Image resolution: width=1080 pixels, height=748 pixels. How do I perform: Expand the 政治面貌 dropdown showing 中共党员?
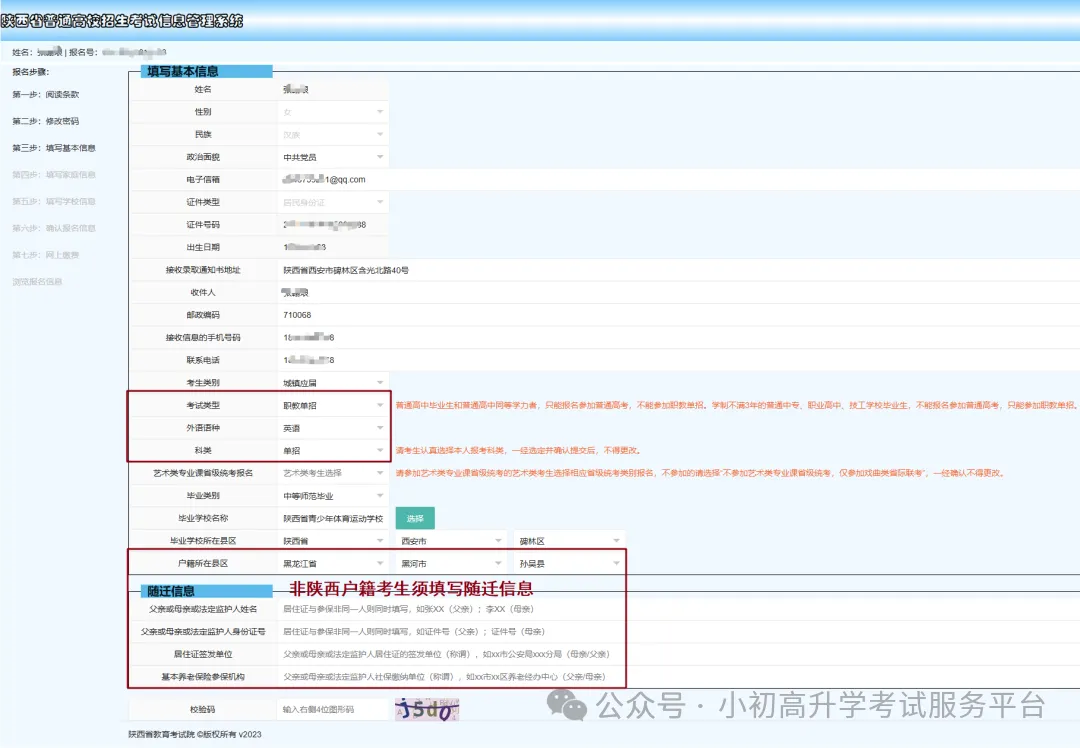(x=333, y=157)
